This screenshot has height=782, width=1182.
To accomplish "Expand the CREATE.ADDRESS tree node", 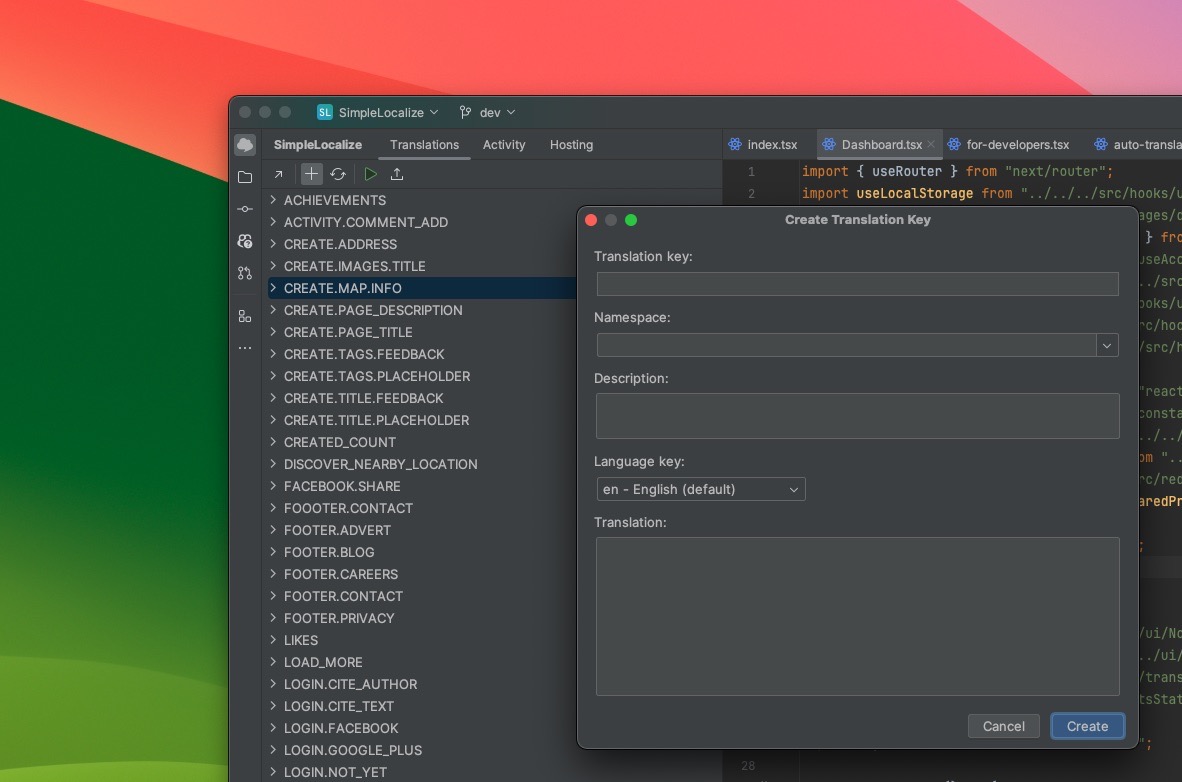I will [x=273, y=244].
